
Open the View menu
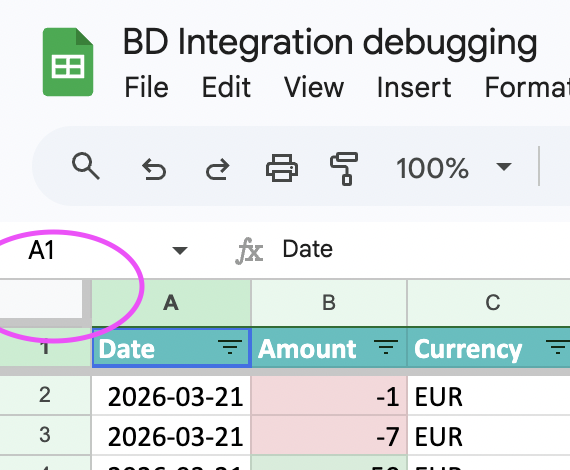314,87
